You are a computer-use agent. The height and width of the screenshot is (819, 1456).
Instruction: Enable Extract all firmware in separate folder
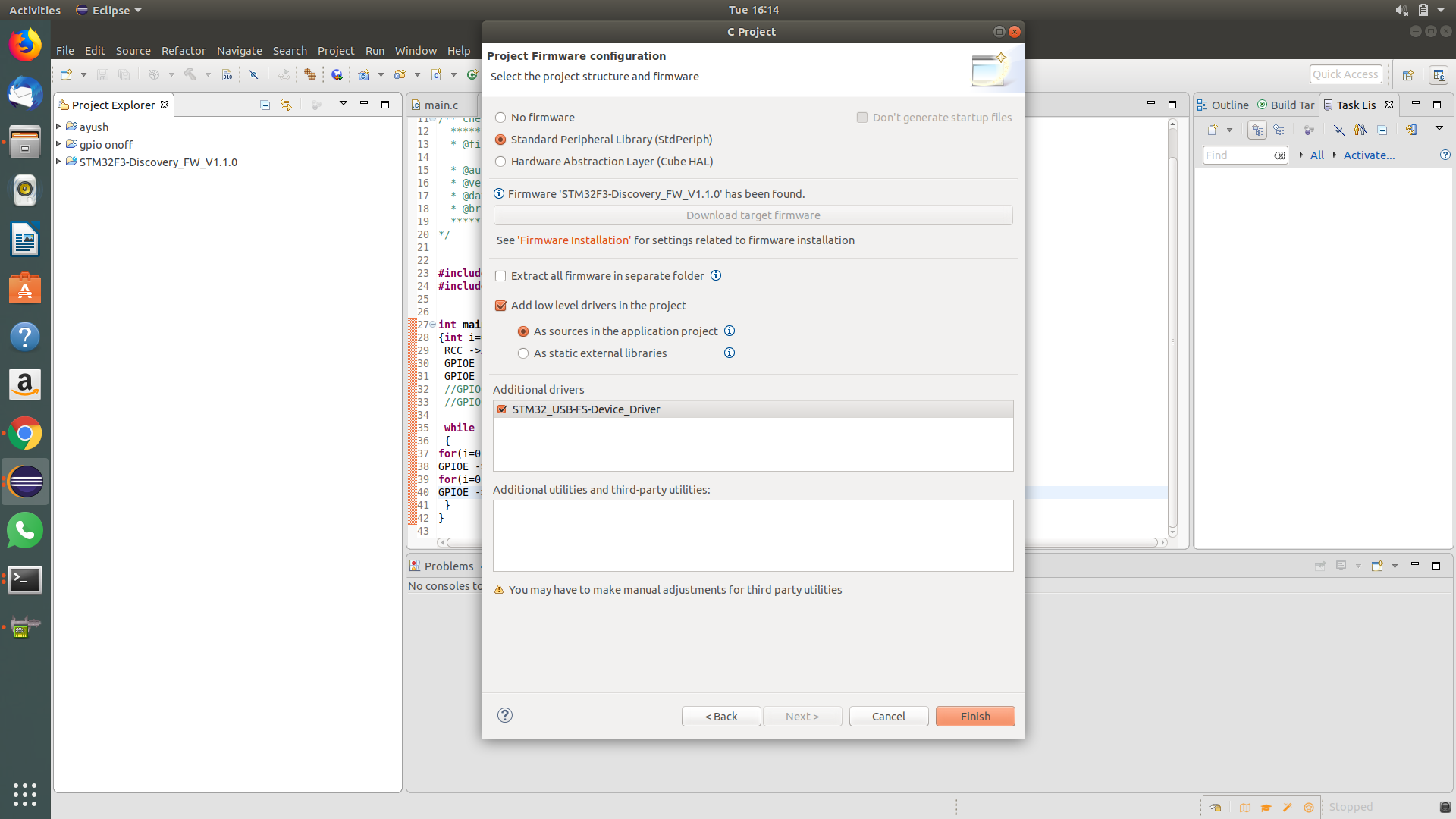pos(500,276)
